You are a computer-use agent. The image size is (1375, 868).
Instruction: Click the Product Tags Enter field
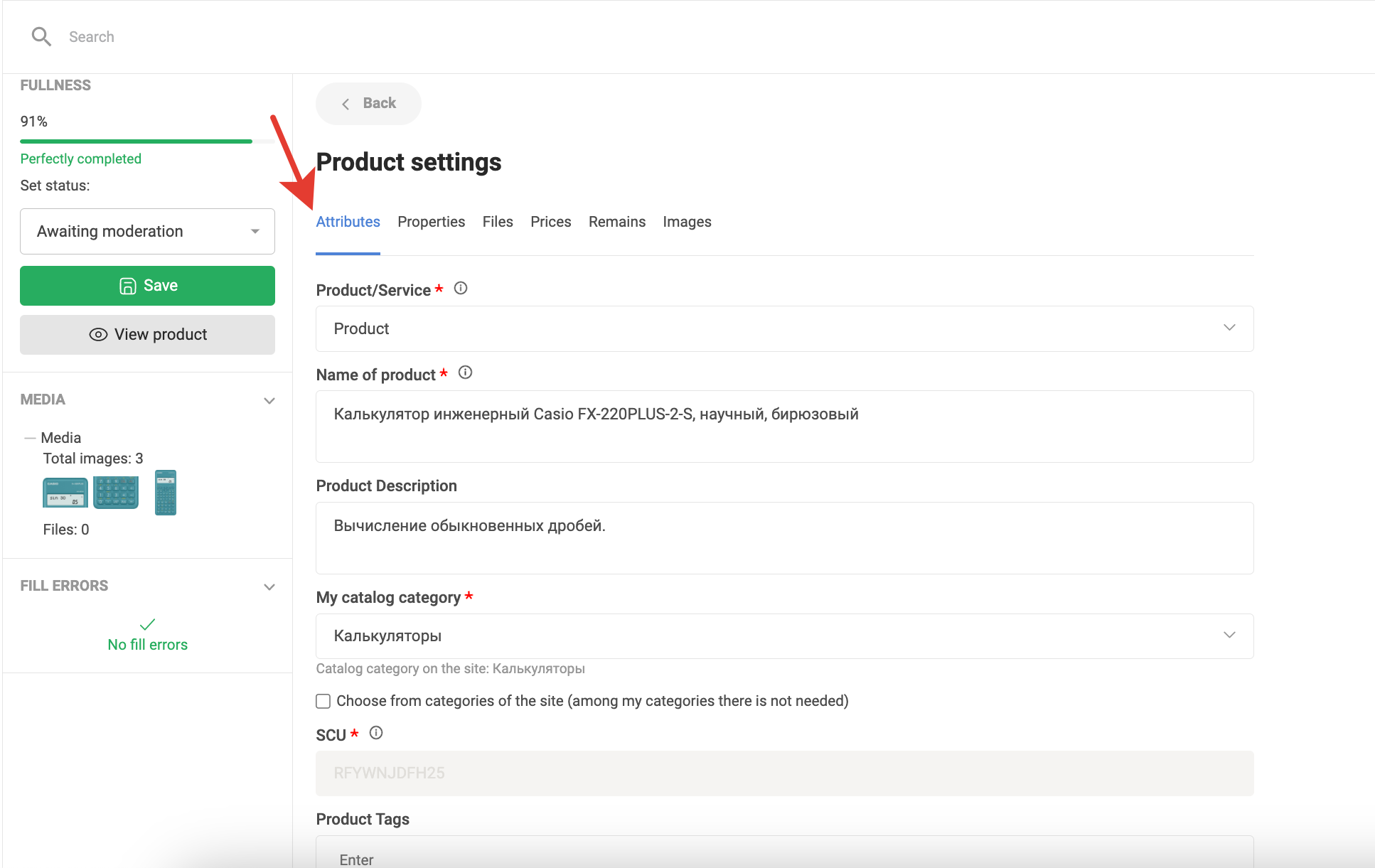click(x=784, y=853)
